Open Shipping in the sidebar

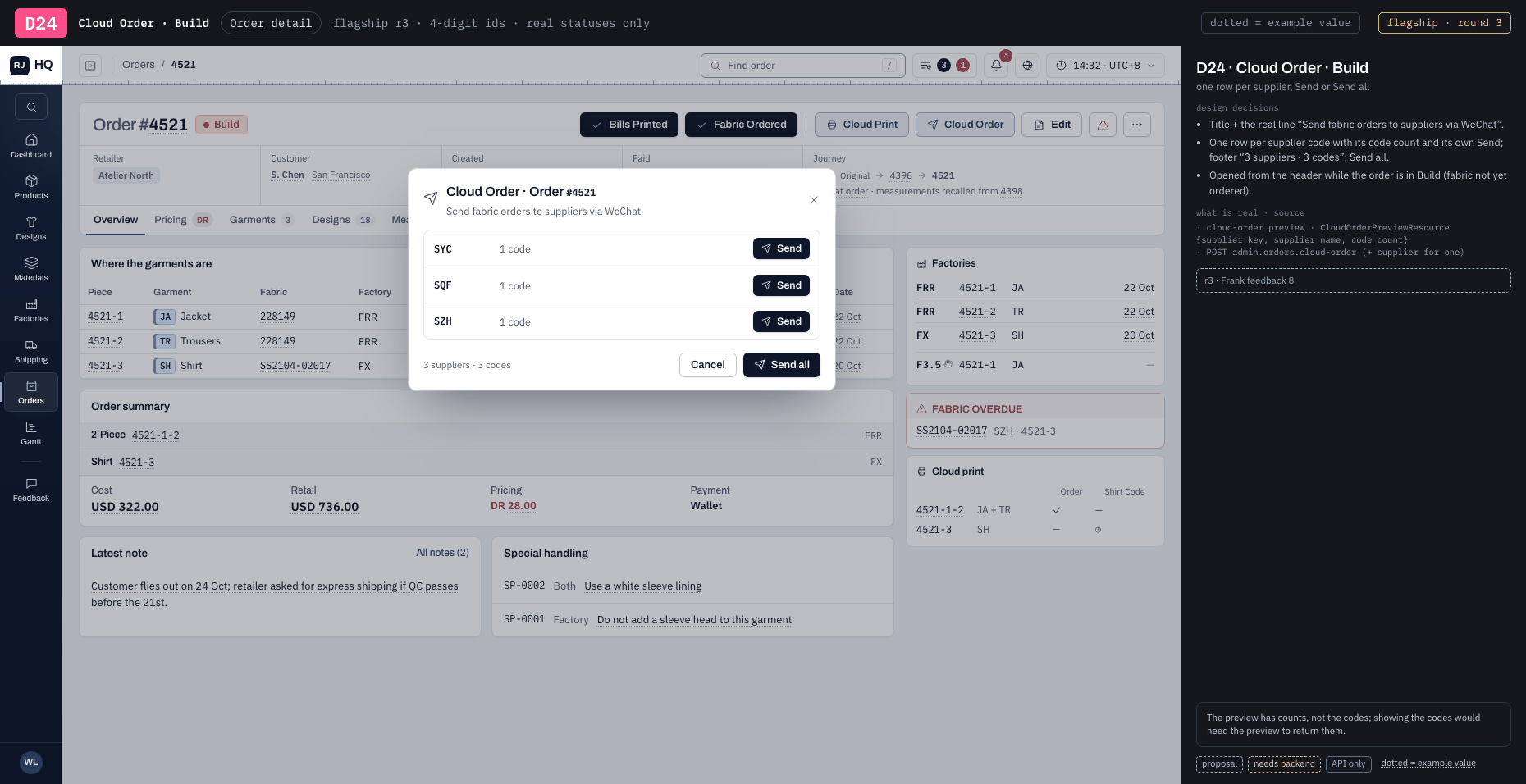(31, 351)
